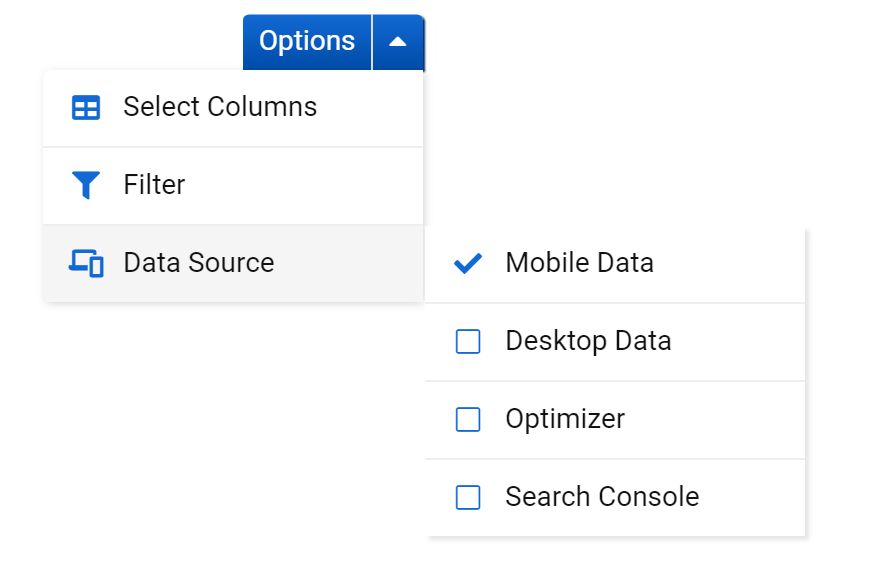Click the Data Source devices icon
Viewport: 887px width, 574px height.
point(86,263)
